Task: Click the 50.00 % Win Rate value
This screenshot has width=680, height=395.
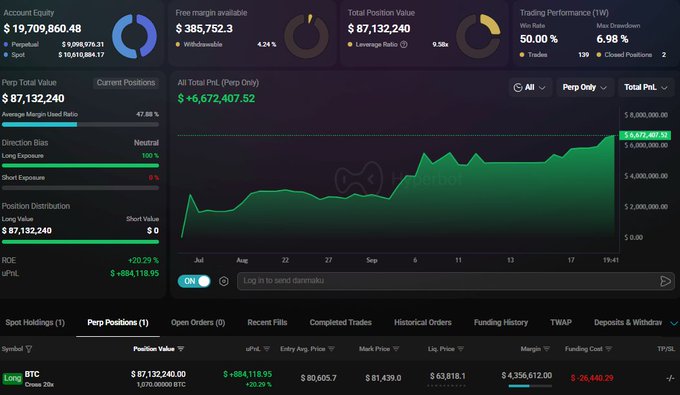Action: 539,39
